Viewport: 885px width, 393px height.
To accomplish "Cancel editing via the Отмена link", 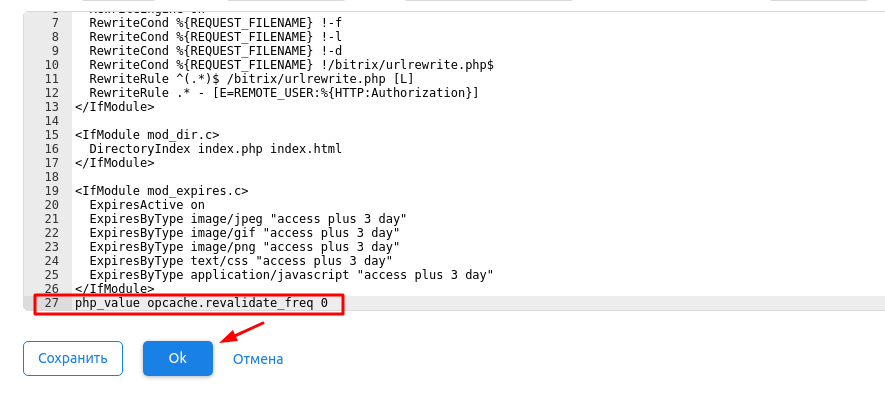I will [x=258, y=359].
